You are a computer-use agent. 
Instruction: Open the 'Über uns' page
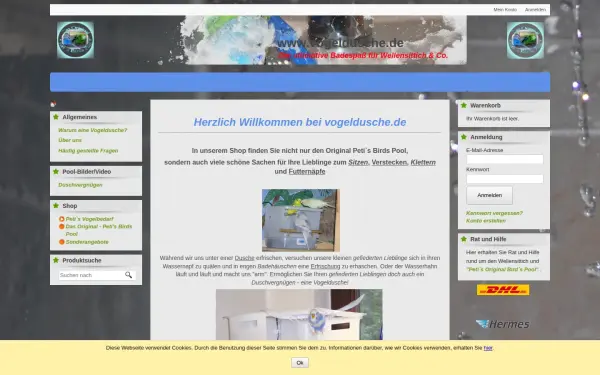[70, 140]
